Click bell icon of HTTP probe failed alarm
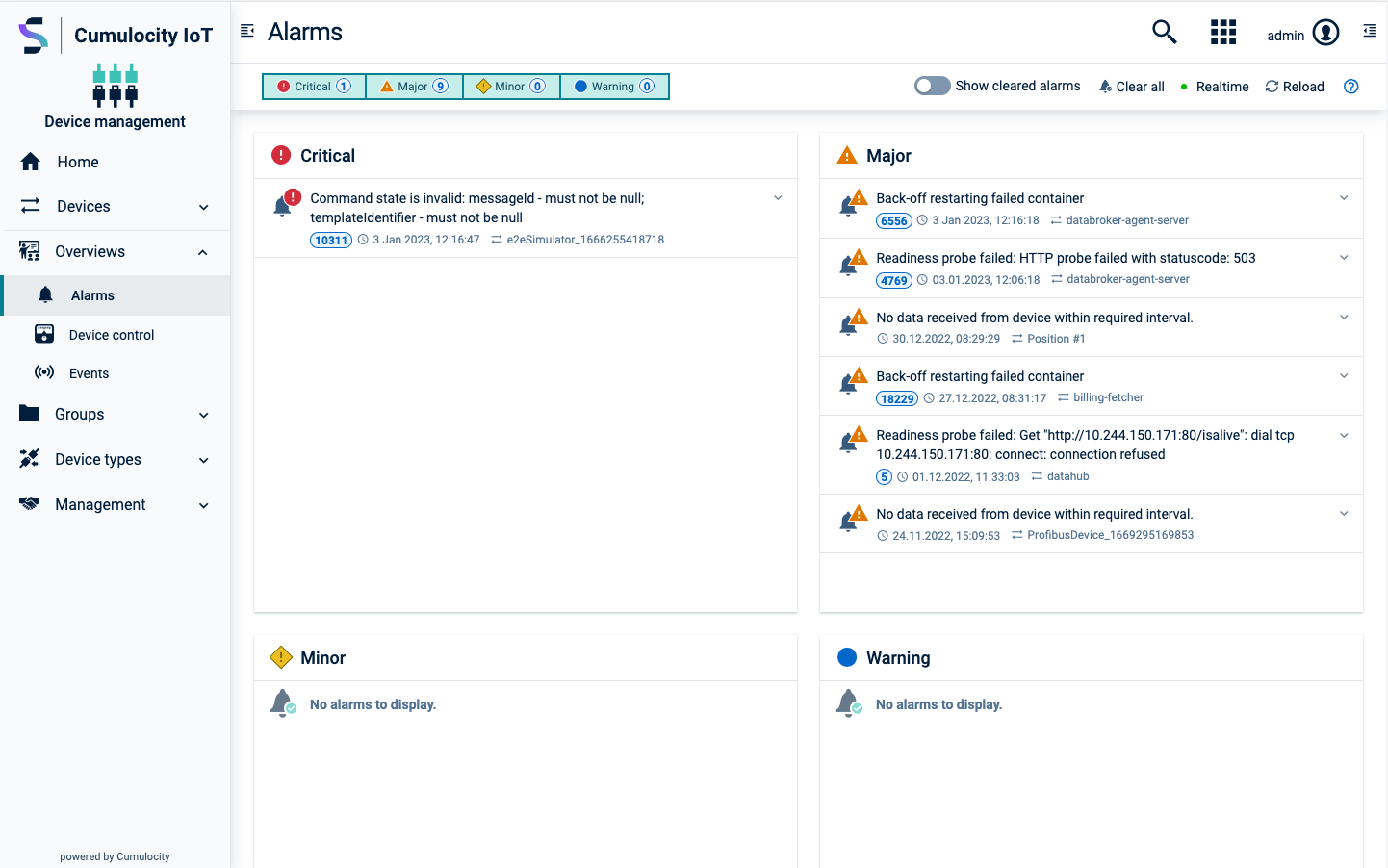The width and height of the screenshot is (1388, 868). [853, 262]
